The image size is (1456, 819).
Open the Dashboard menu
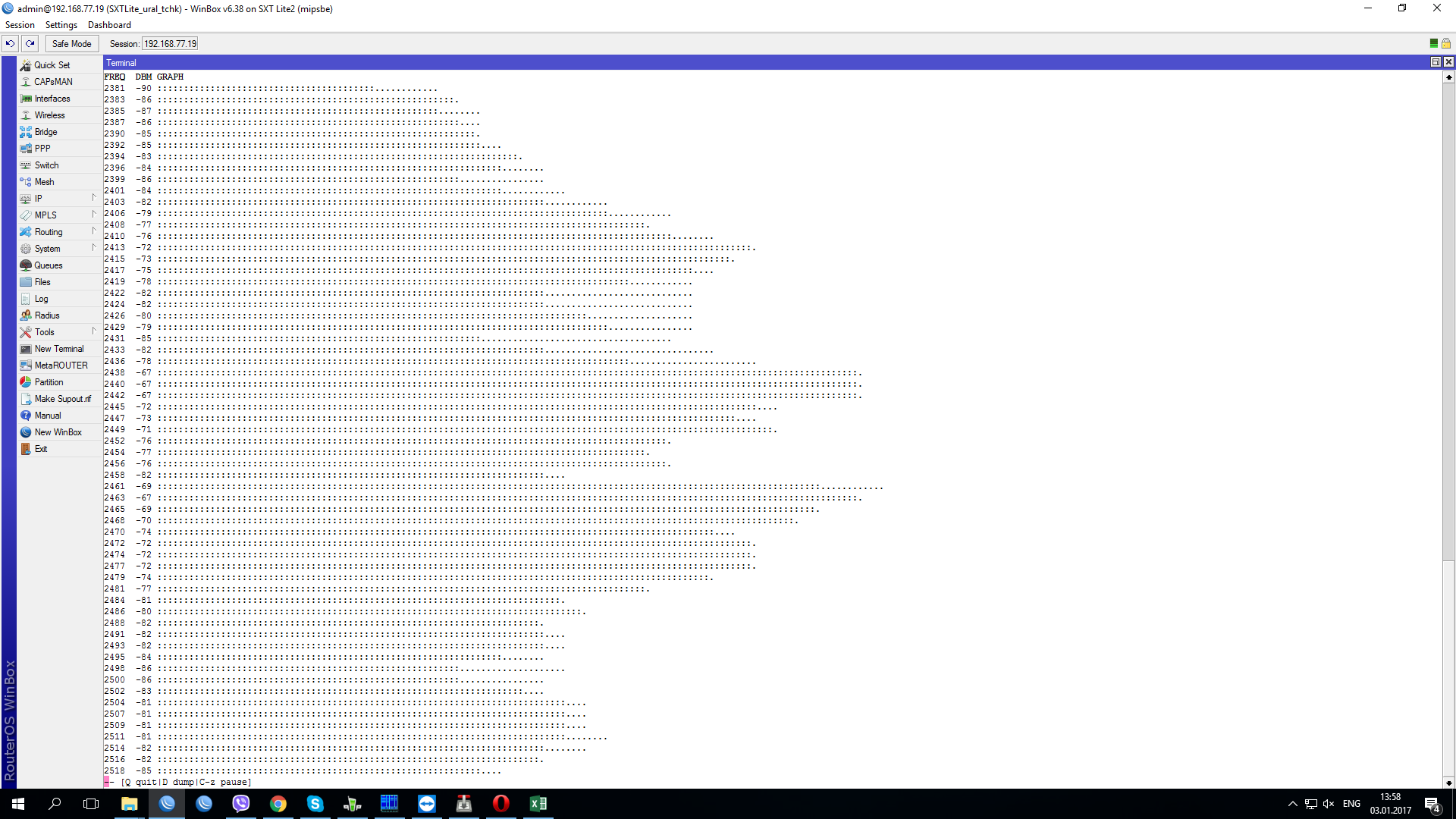tap(109, 25)
